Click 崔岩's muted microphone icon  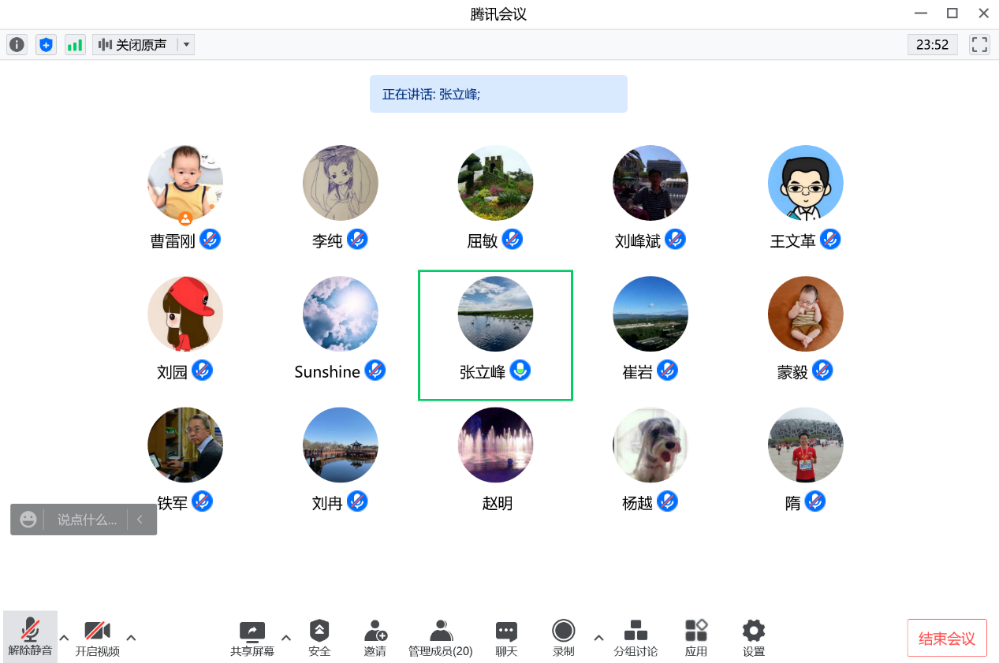[667, 371]
